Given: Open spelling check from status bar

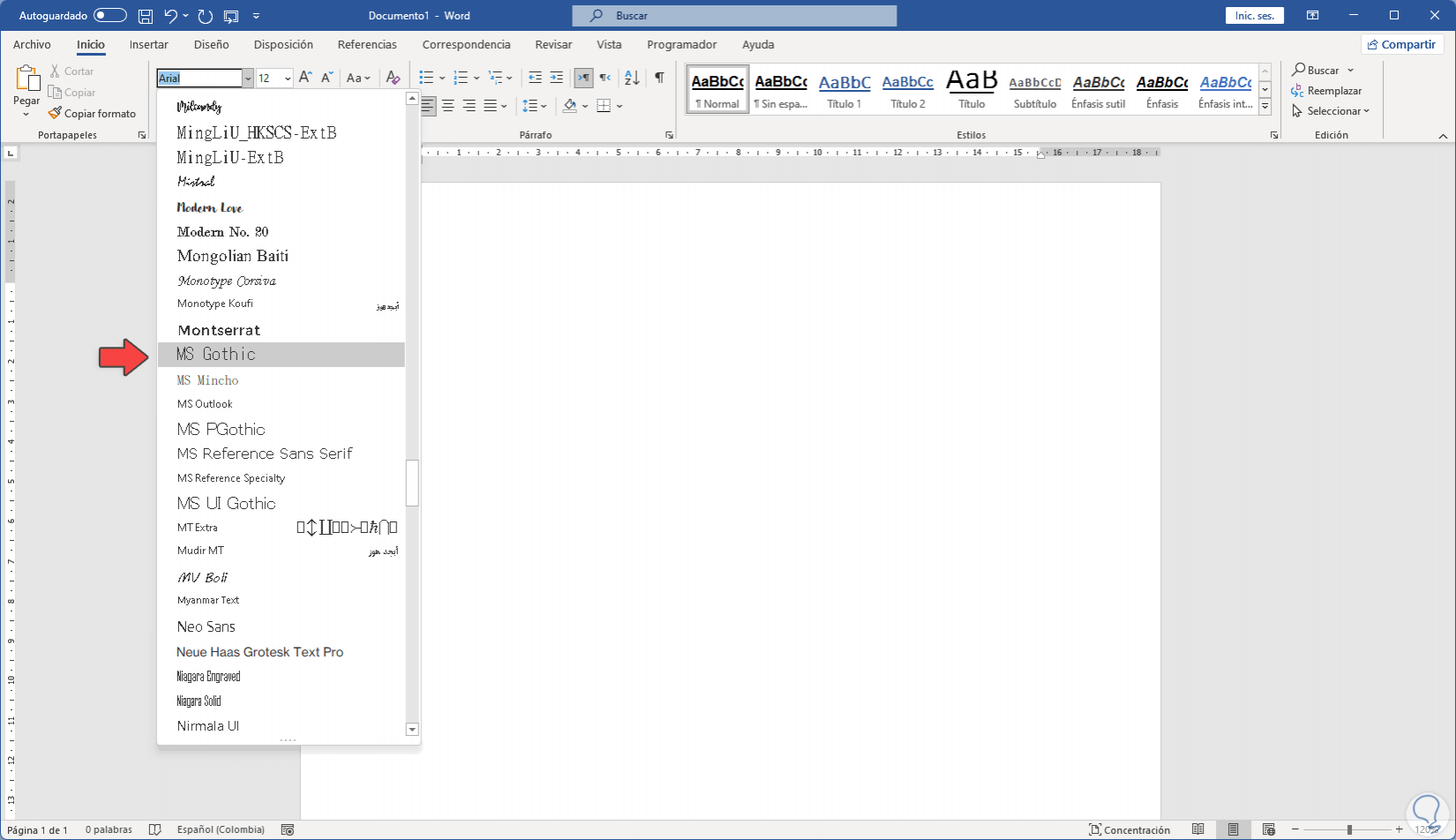Looking at the screenshot, I should click(155, 829).
